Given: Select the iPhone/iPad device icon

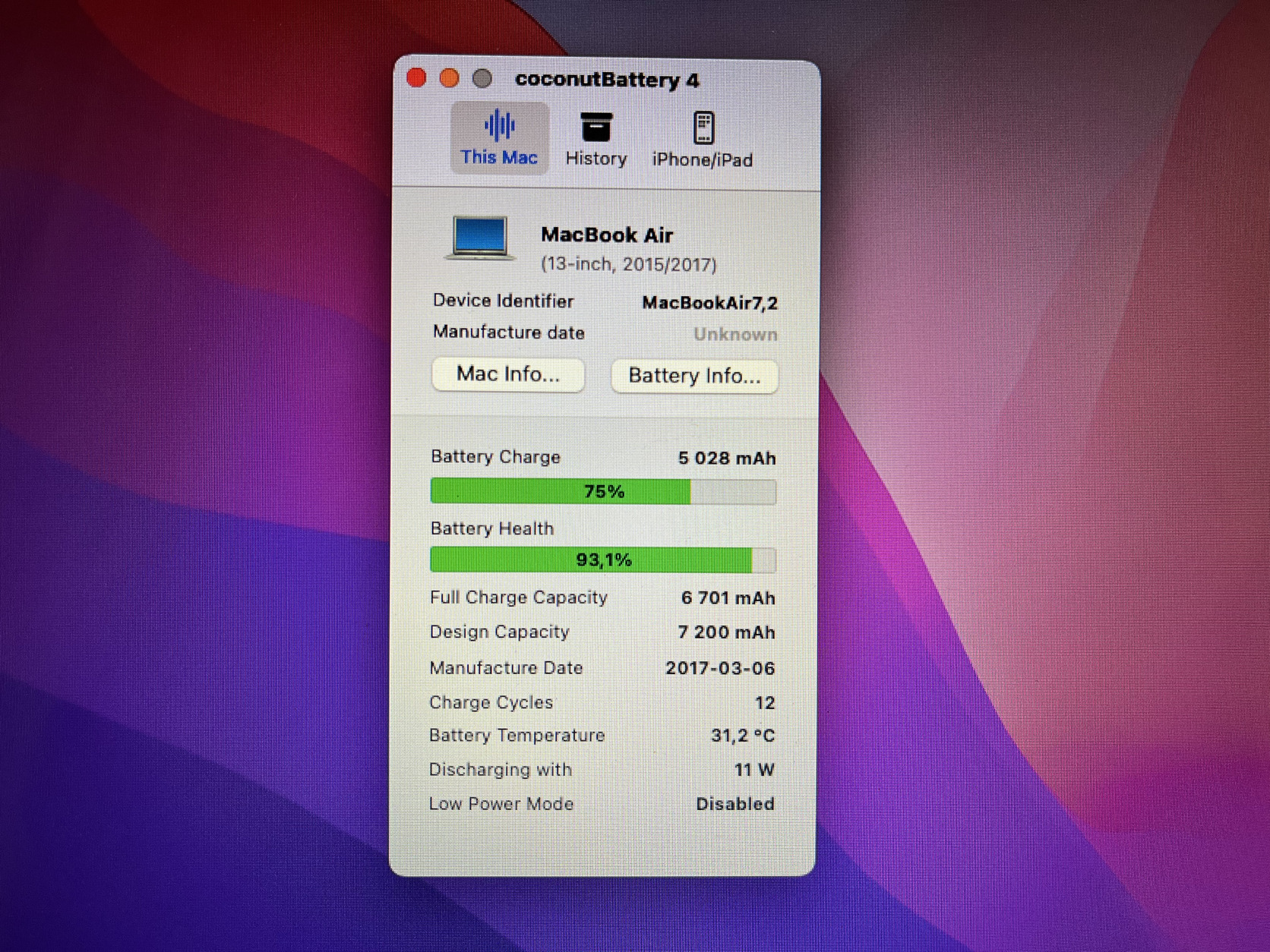Looking at the screenshot, I should [x=703, y=128].
